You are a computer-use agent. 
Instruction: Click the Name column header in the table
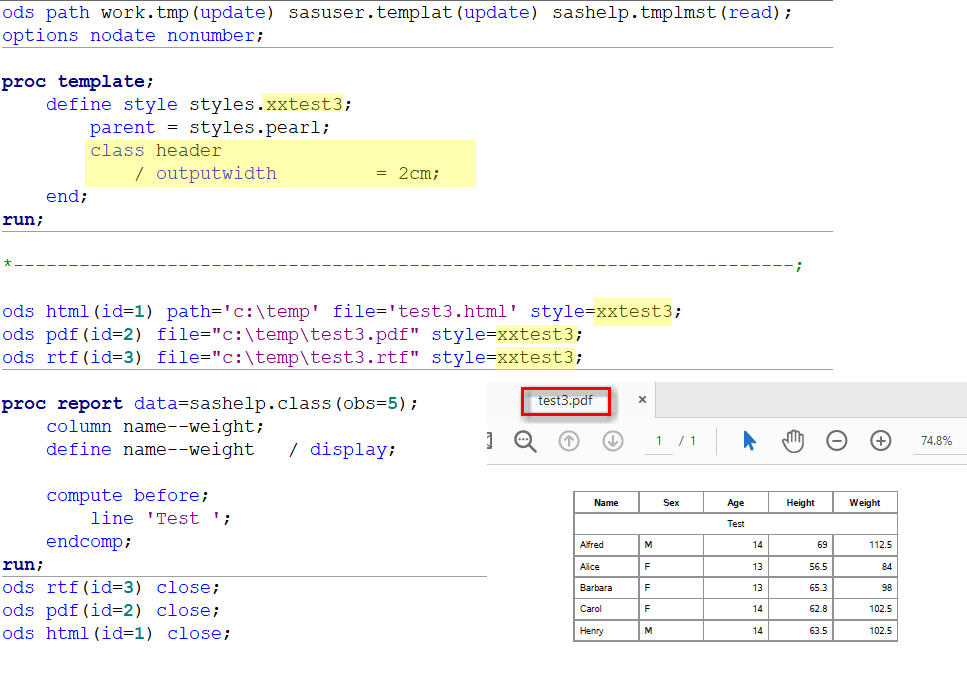click(605, 502)
